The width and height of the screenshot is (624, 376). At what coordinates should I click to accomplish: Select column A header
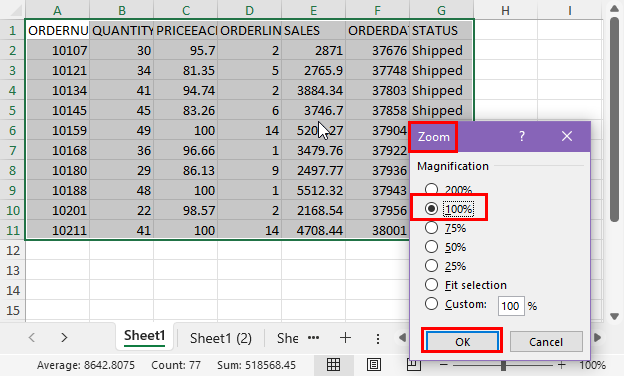[x=58, y=10]
